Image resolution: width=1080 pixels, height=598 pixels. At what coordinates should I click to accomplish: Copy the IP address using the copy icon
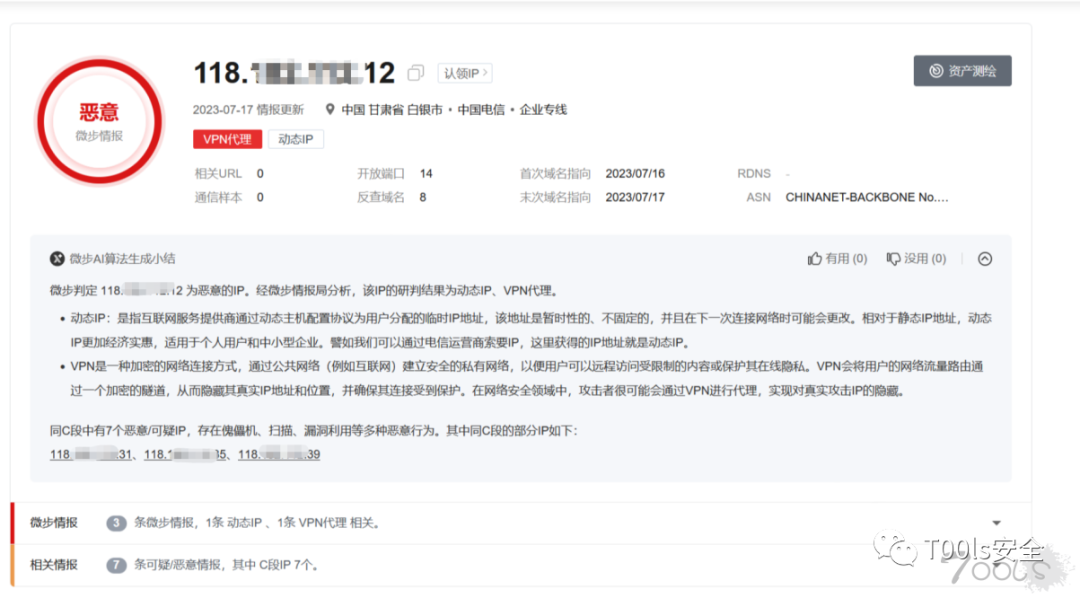point(416,73)
